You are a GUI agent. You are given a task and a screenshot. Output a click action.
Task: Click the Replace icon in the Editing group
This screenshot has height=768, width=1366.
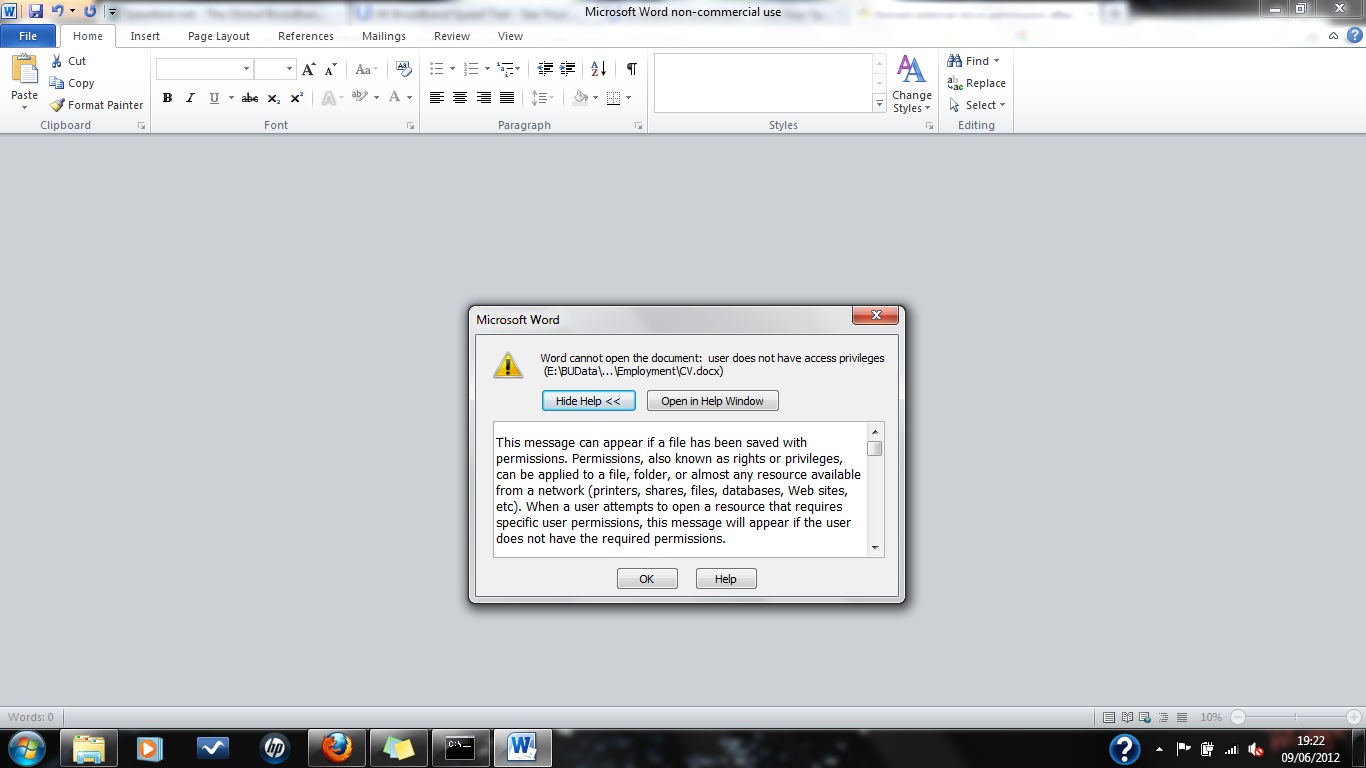pos(955,83)
